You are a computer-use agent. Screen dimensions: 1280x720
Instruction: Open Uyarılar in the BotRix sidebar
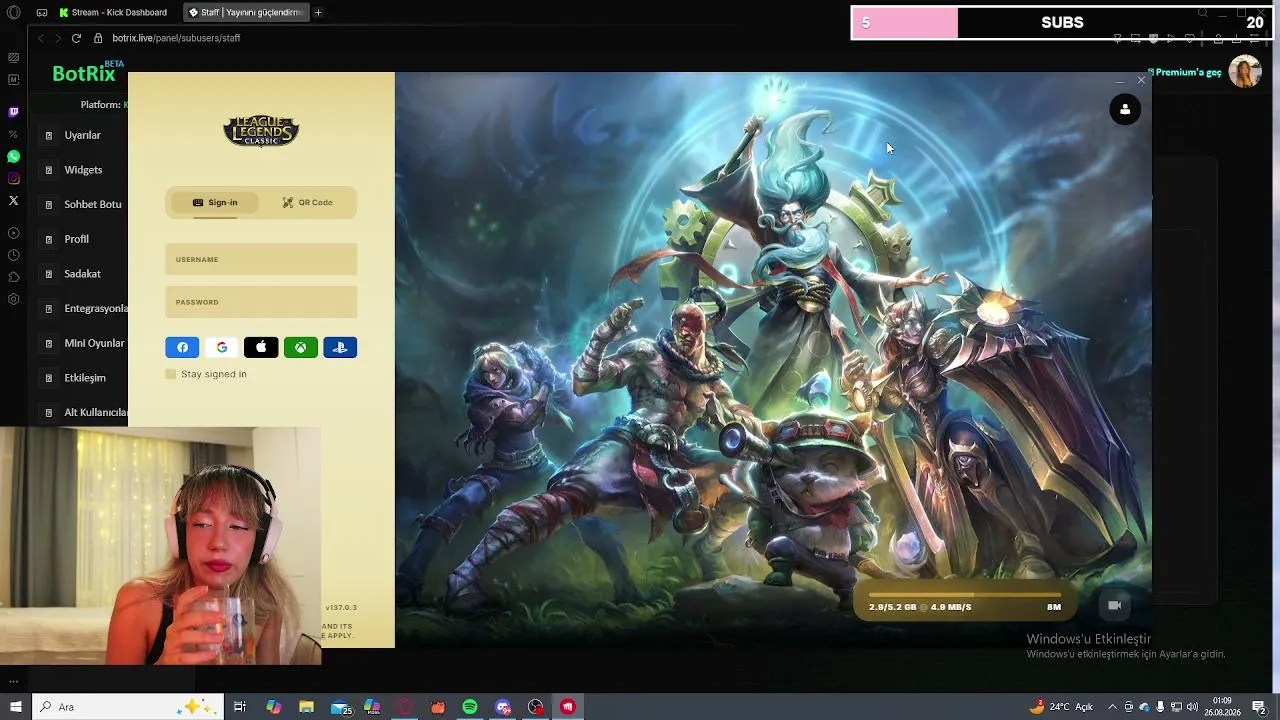[82, 135]
